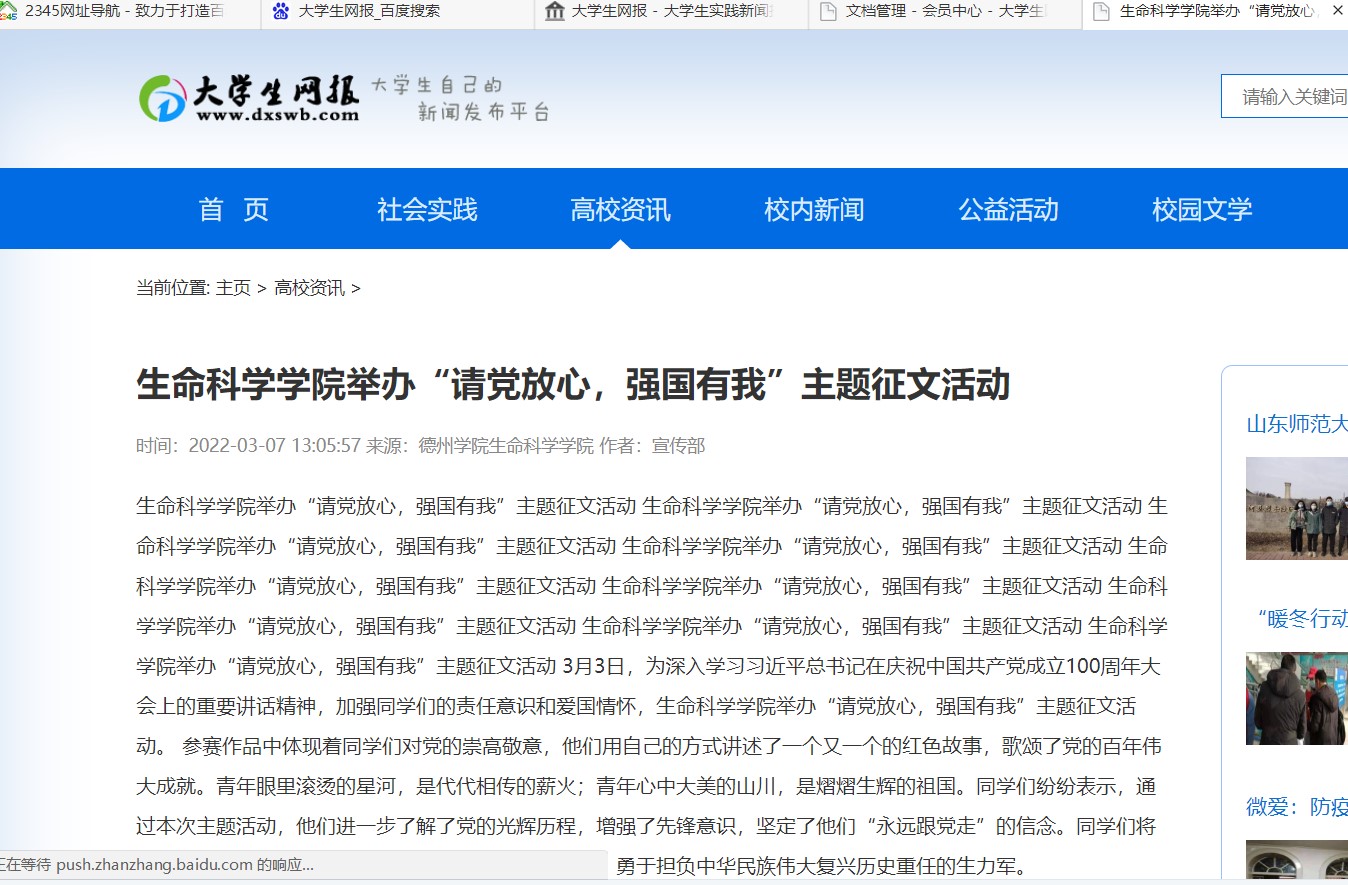Click the 请输入关键词 search field
The width and height of the screenshot is (1348, 885).
pyautogui.click(x=1290, y=96)
